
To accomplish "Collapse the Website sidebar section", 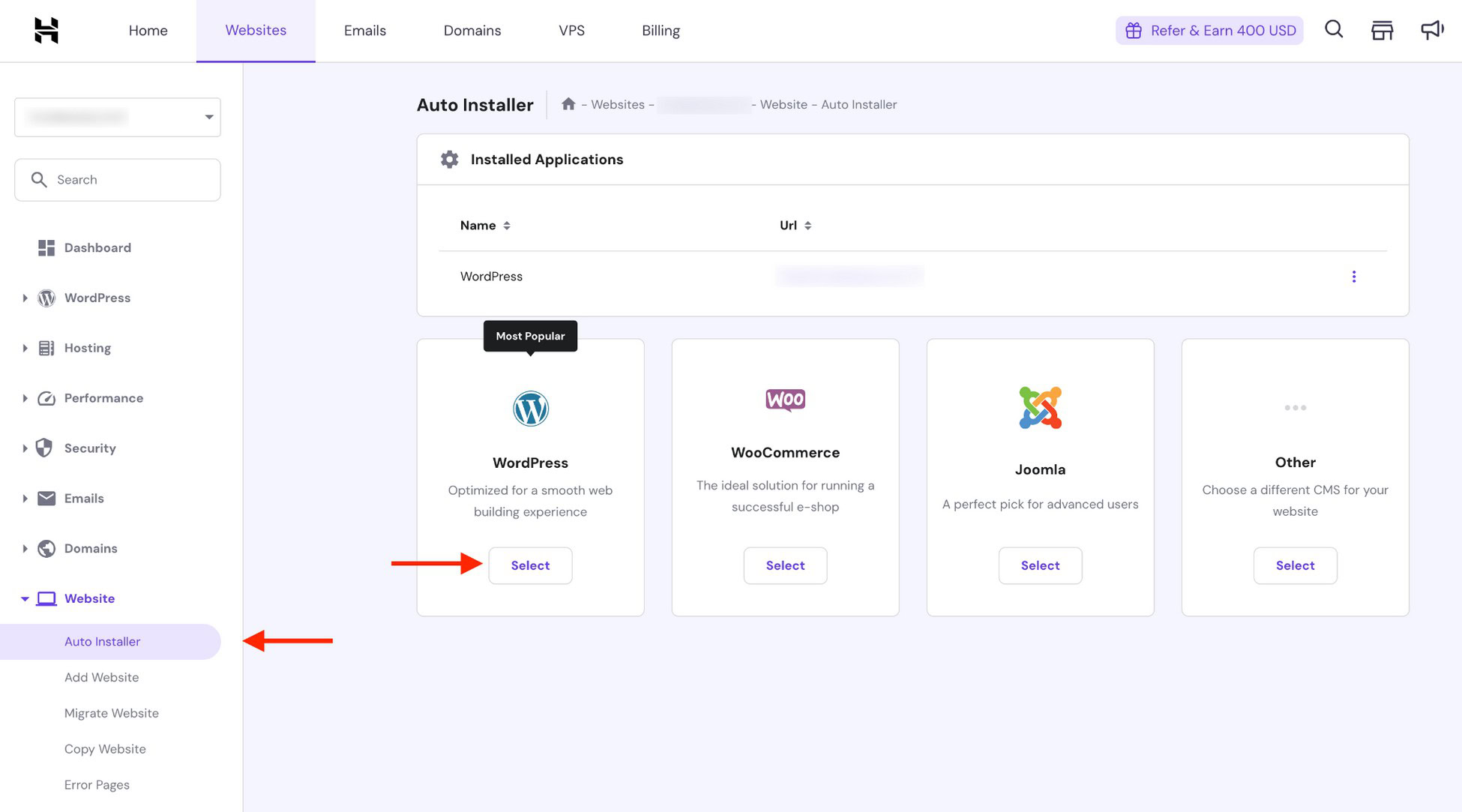I will pyautogui.click(x=25, y=598).
